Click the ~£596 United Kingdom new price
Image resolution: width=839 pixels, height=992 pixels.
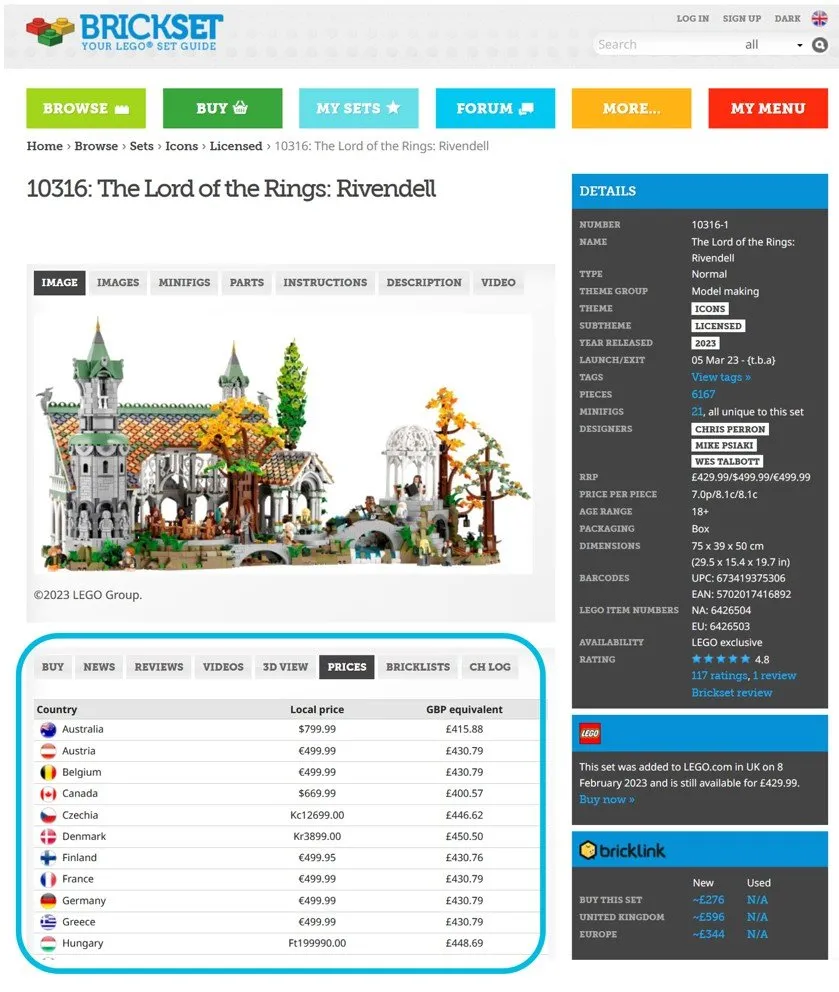pyautogui.click(x=708, y=917)
